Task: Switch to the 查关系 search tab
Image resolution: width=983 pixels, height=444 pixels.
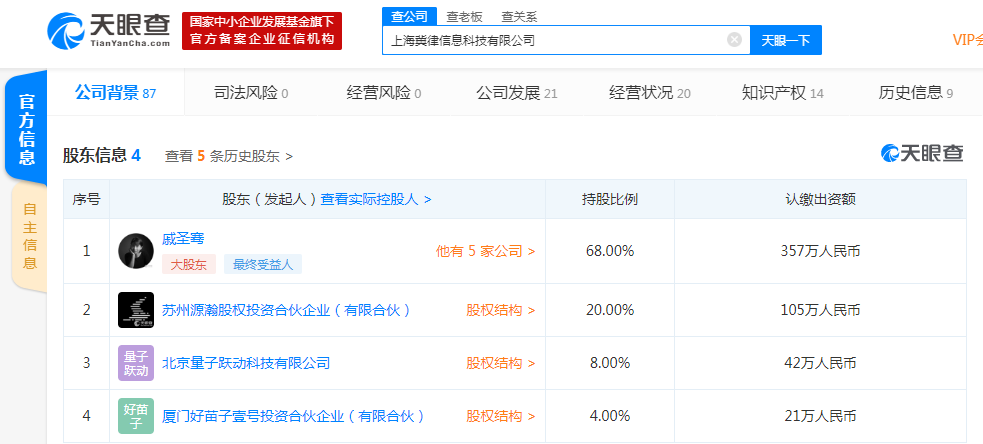Action: 519,17
